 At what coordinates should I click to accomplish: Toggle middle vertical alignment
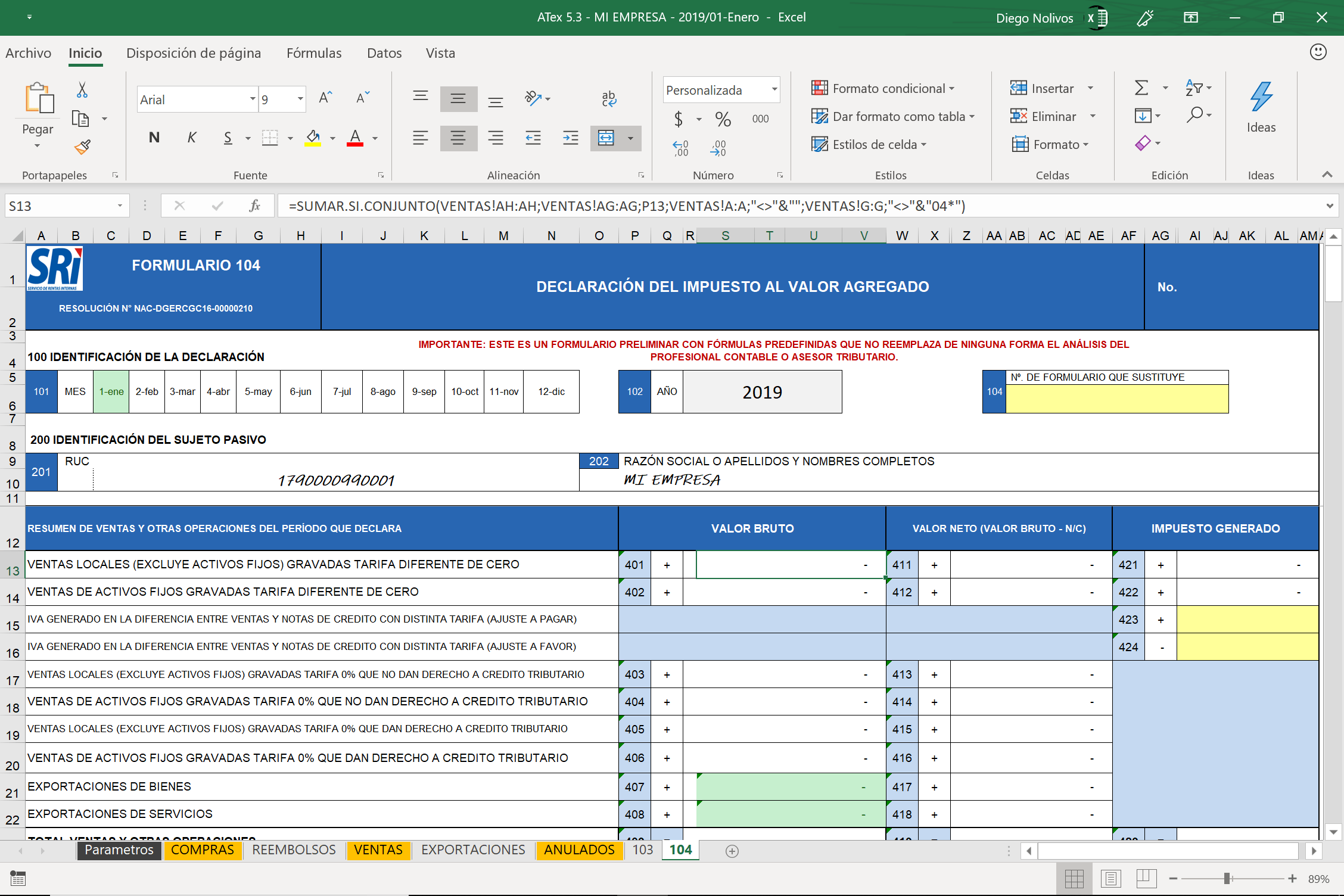coord(458,98)
